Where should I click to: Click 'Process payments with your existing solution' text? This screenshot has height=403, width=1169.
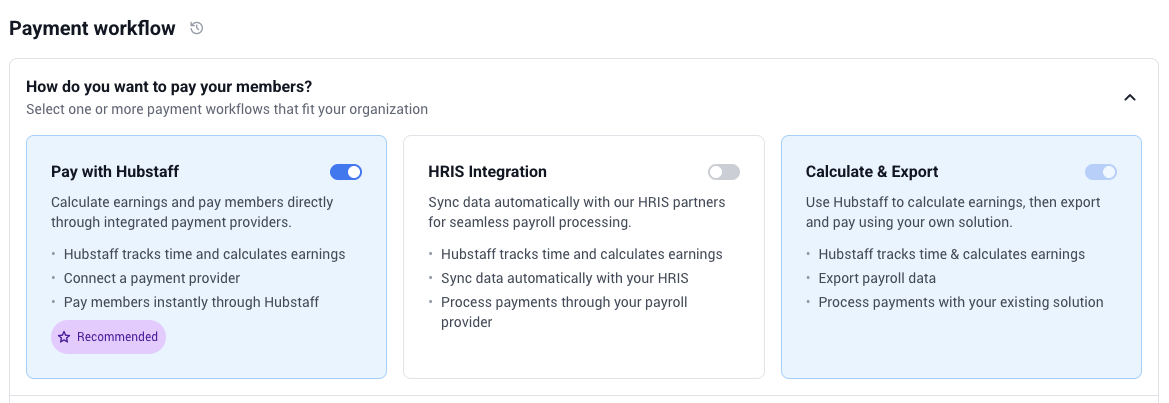coord(961,302)
